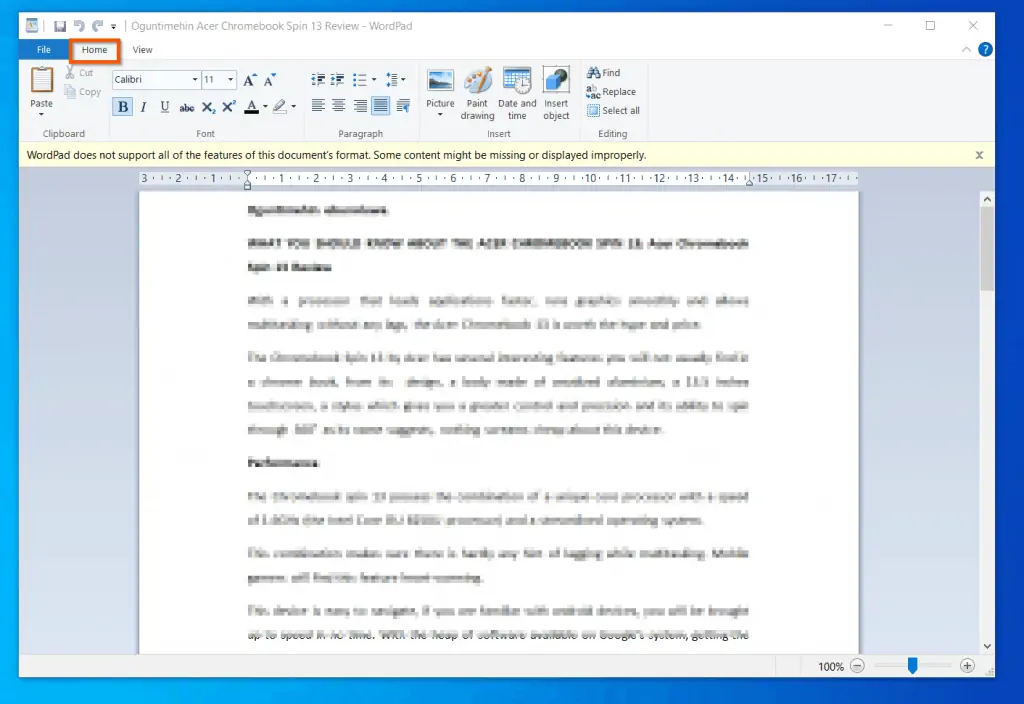Apply text highlight color

[x=280, y=106]
